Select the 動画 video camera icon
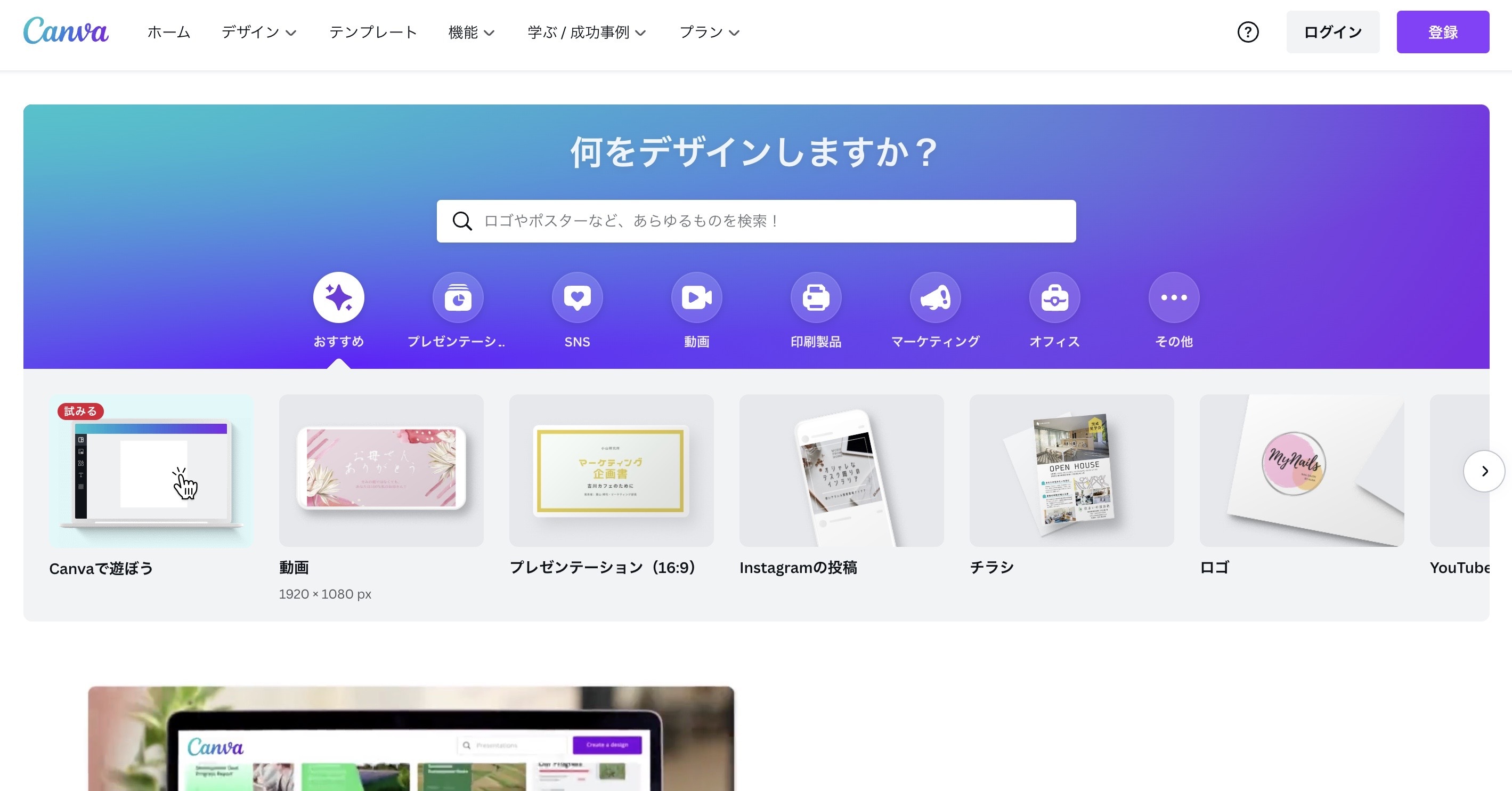The width and height of the screenshot is (1512, 791). pos(696,297)
